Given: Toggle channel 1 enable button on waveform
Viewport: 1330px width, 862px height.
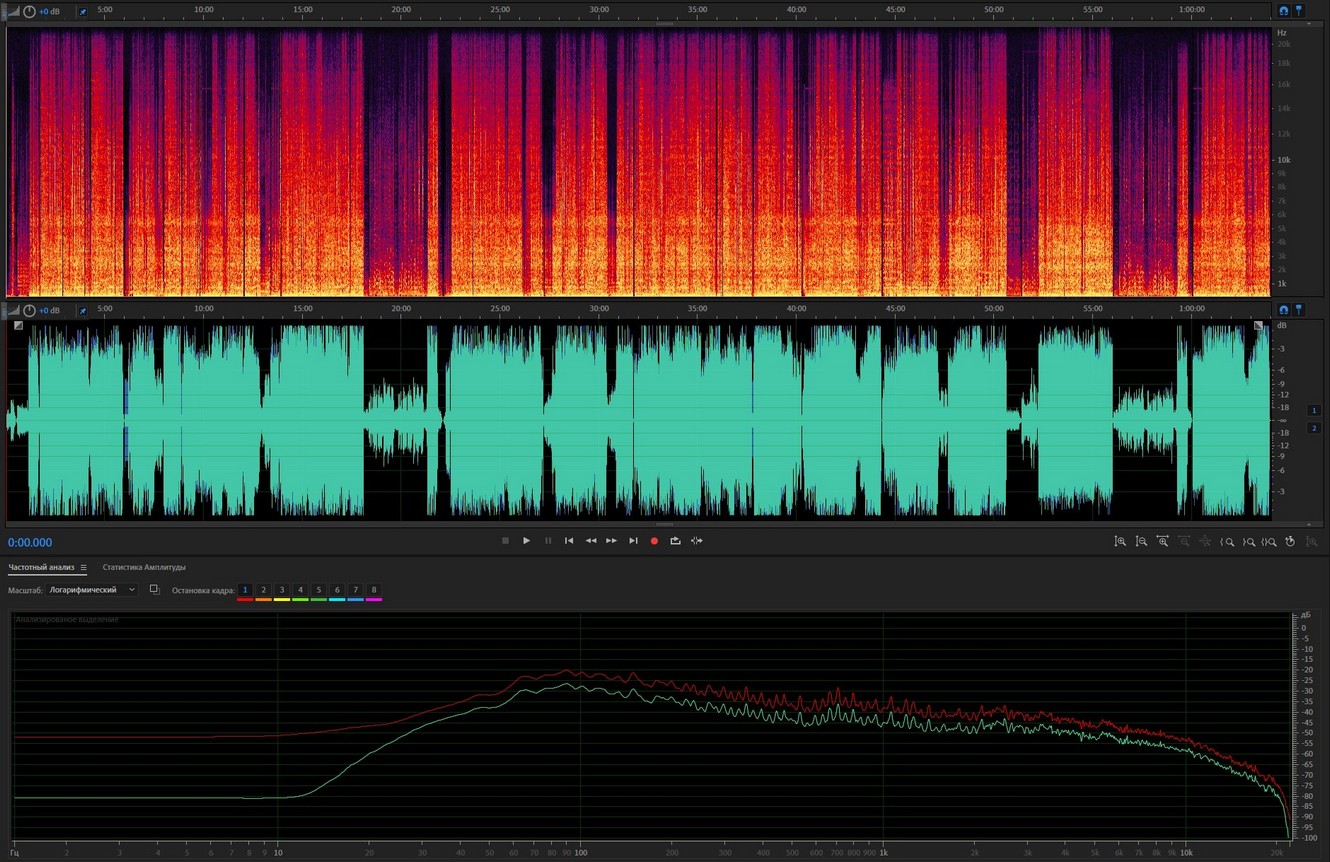Looking at the screenshot, I should [x=1314, y=410].
